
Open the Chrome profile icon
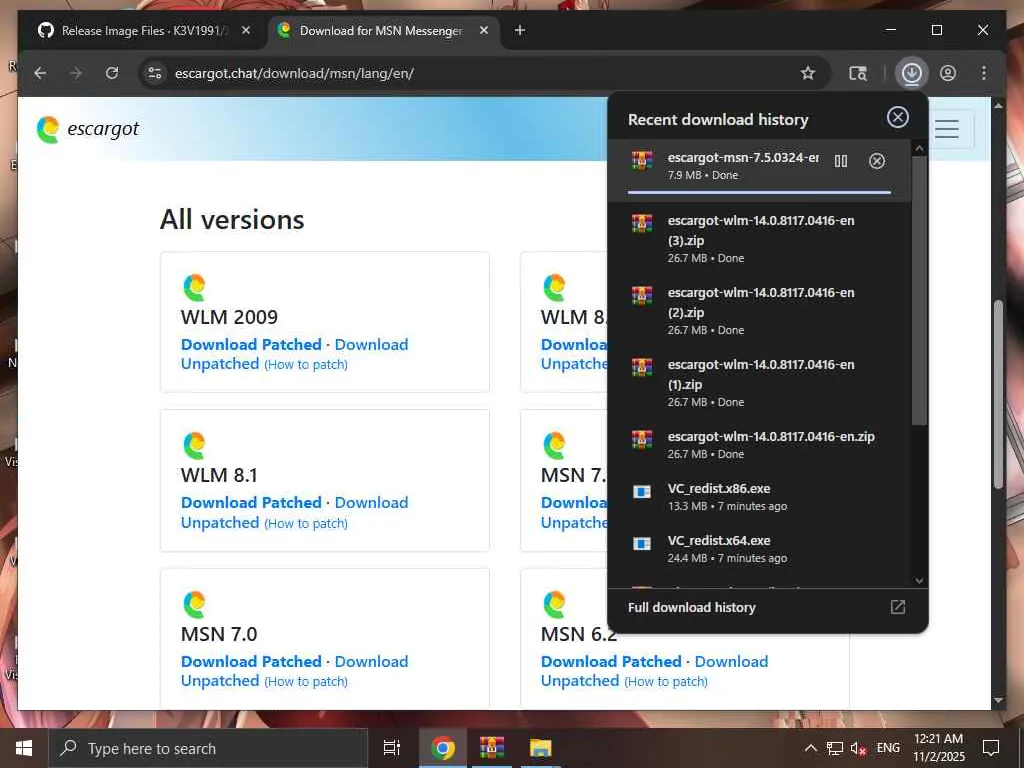948,73
